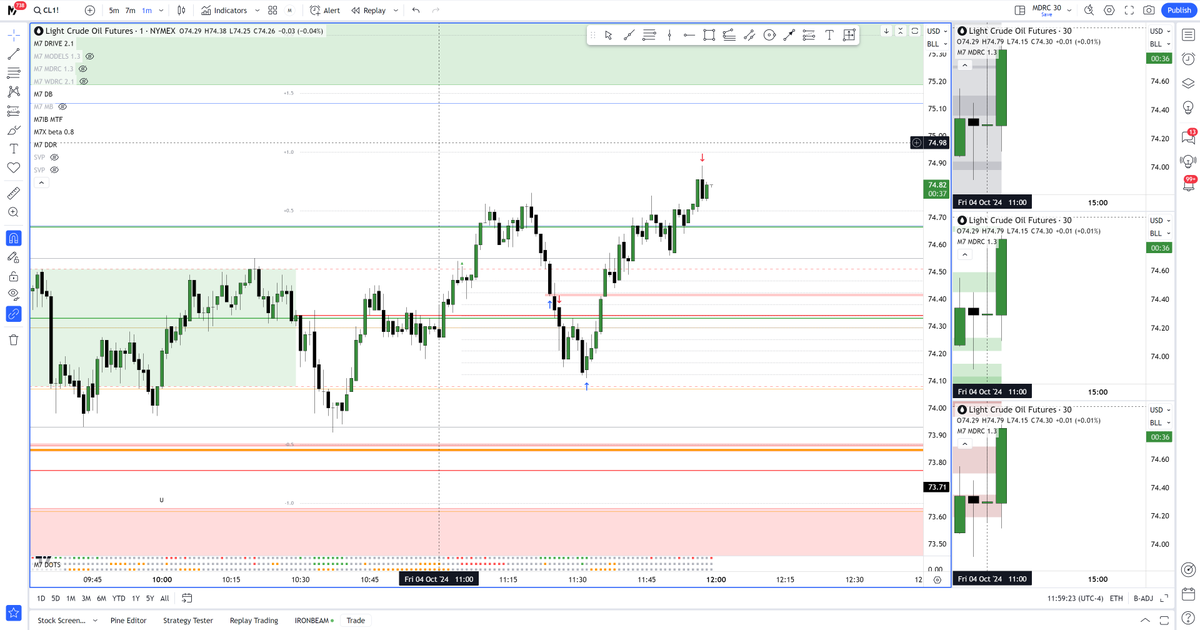Open the Strategy Tester panel

click(x=187, y=620)
